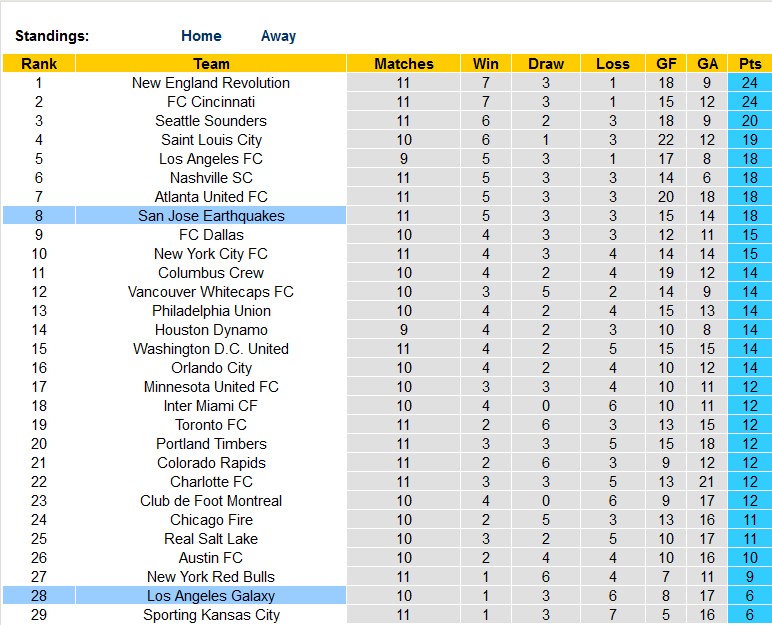772x625 pixels.
Task: Click on FC Cincinnati team name
Action: (x=211, y=102)
